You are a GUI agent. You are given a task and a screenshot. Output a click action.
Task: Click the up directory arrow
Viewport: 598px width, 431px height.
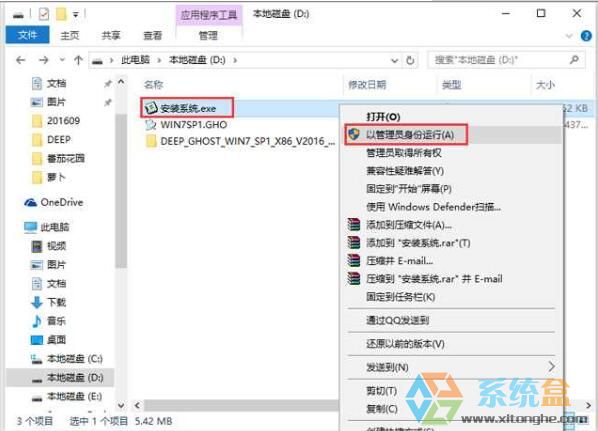[78, 60]
